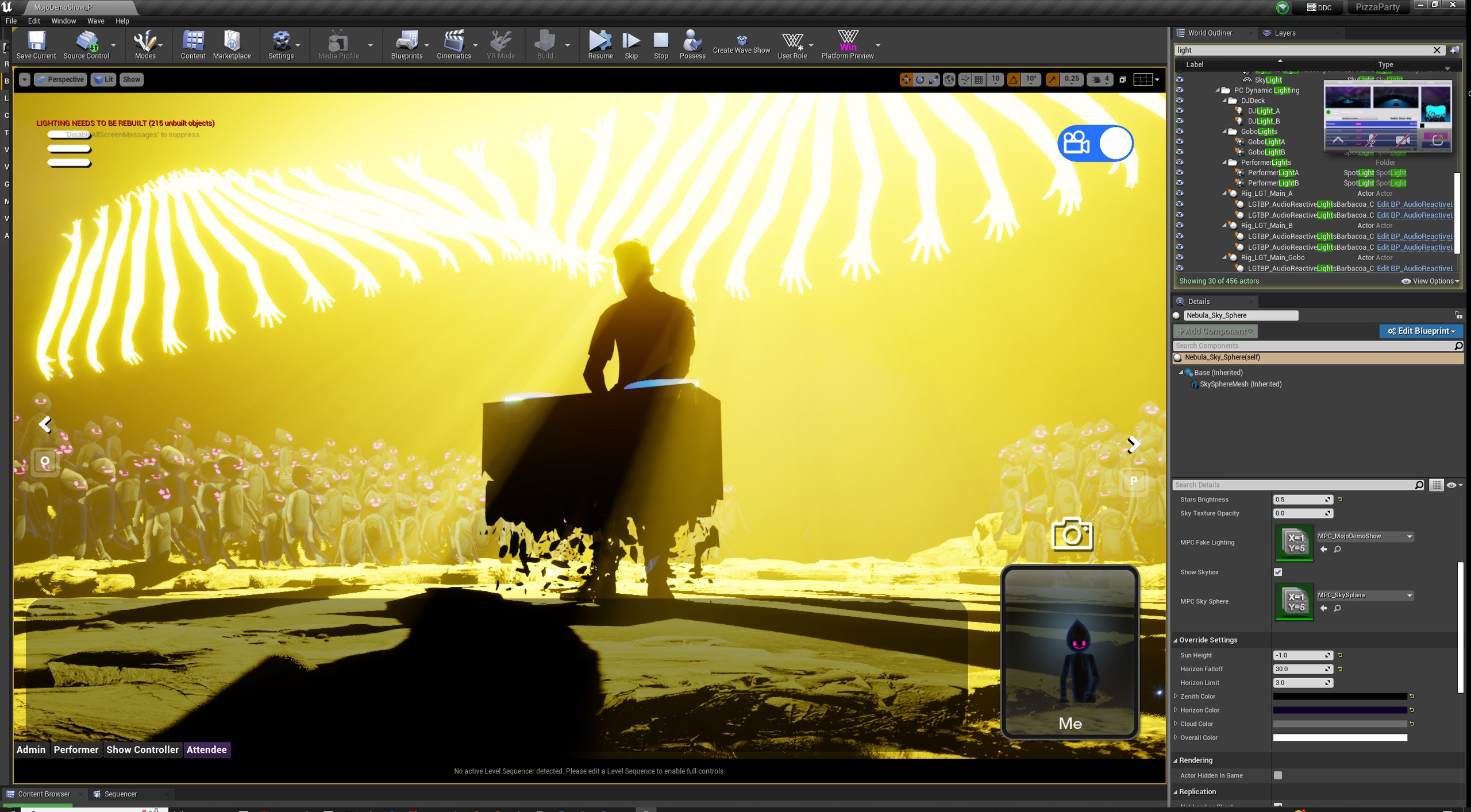The image size is (1471, 812).
Task: Click the Performer role button
Action: 76,750
